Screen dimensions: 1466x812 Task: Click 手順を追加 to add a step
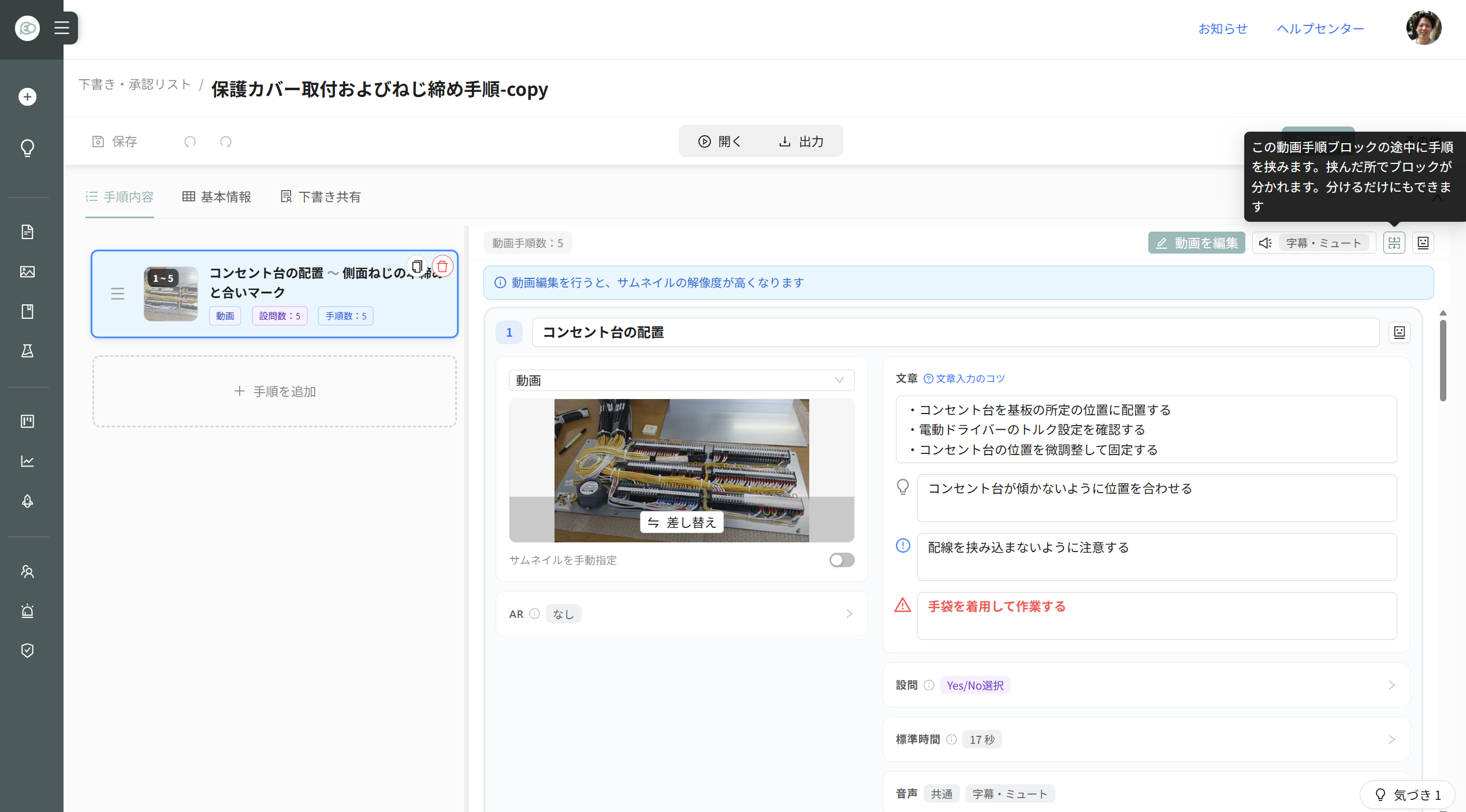click(274, 392)
